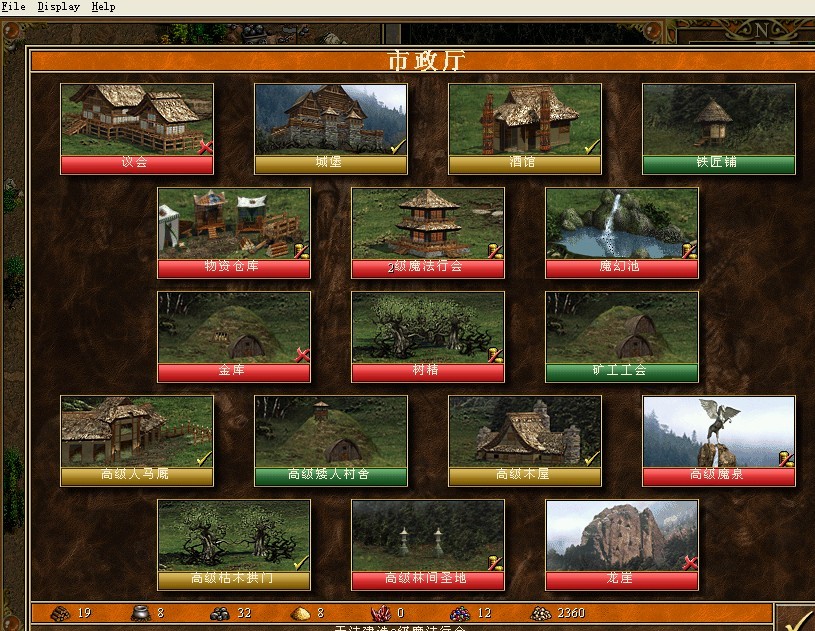Select the 树精 building picture
This screenshot has width=815, height=631.
[x=428, y=328]
